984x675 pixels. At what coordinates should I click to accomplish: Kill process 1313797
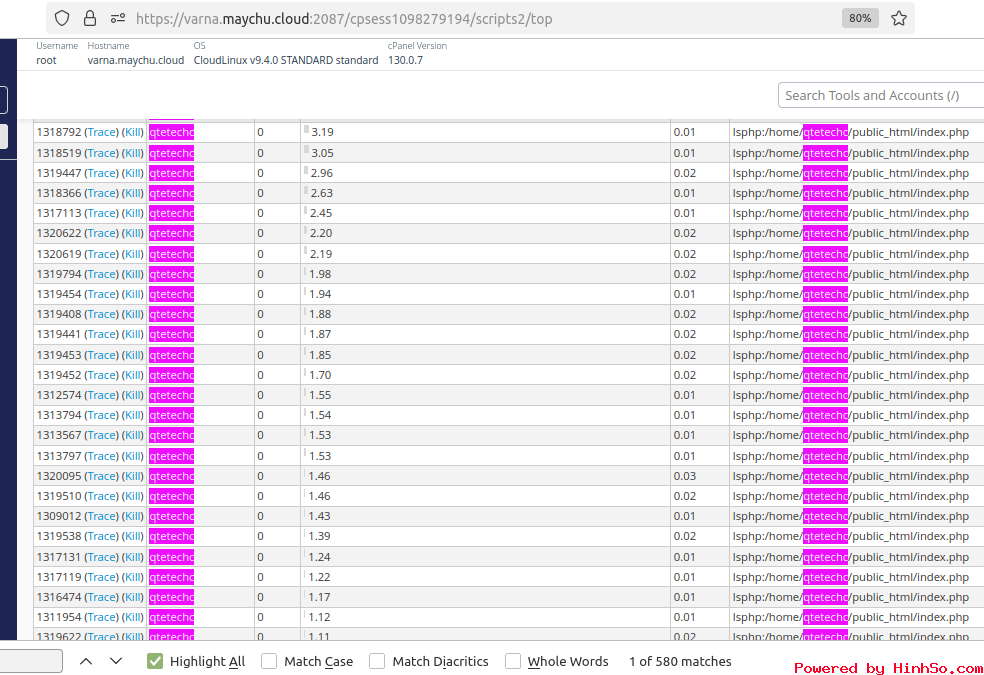click(132, 456)
